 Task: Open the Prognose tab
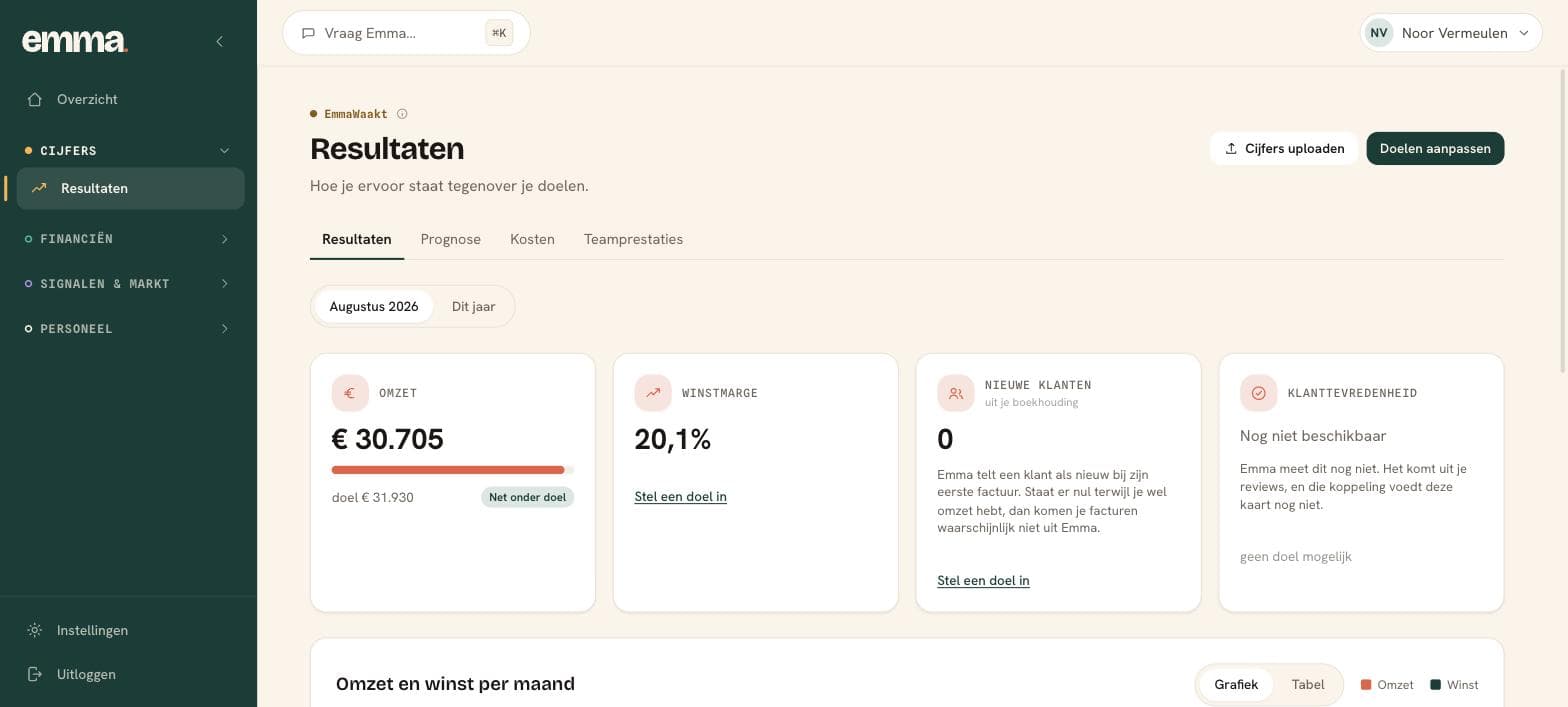tap(451, 239)
